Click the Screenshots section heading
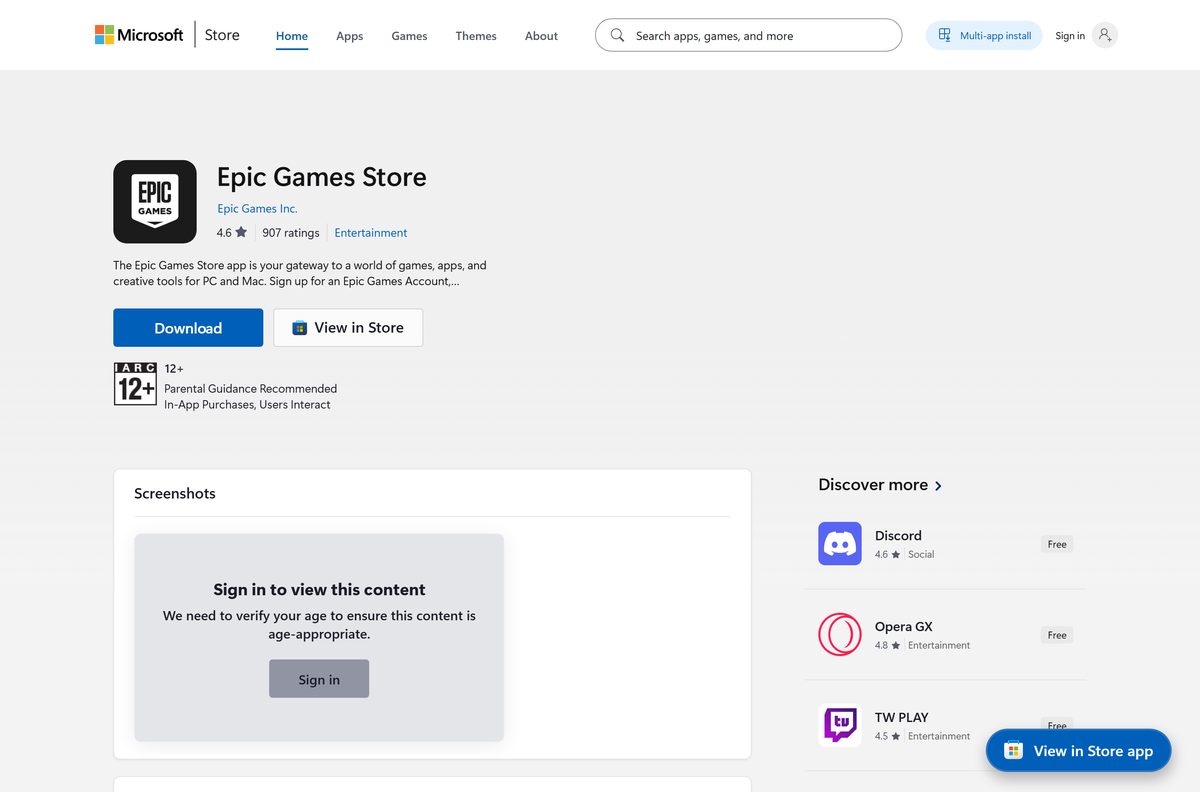This screenshot has height=792, width=1200. (x=175, y=494)
